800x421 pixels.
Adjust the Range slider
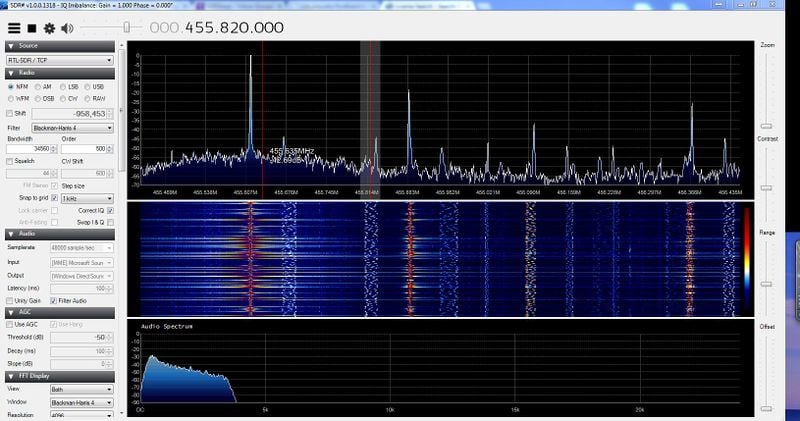tap(766, 284)
